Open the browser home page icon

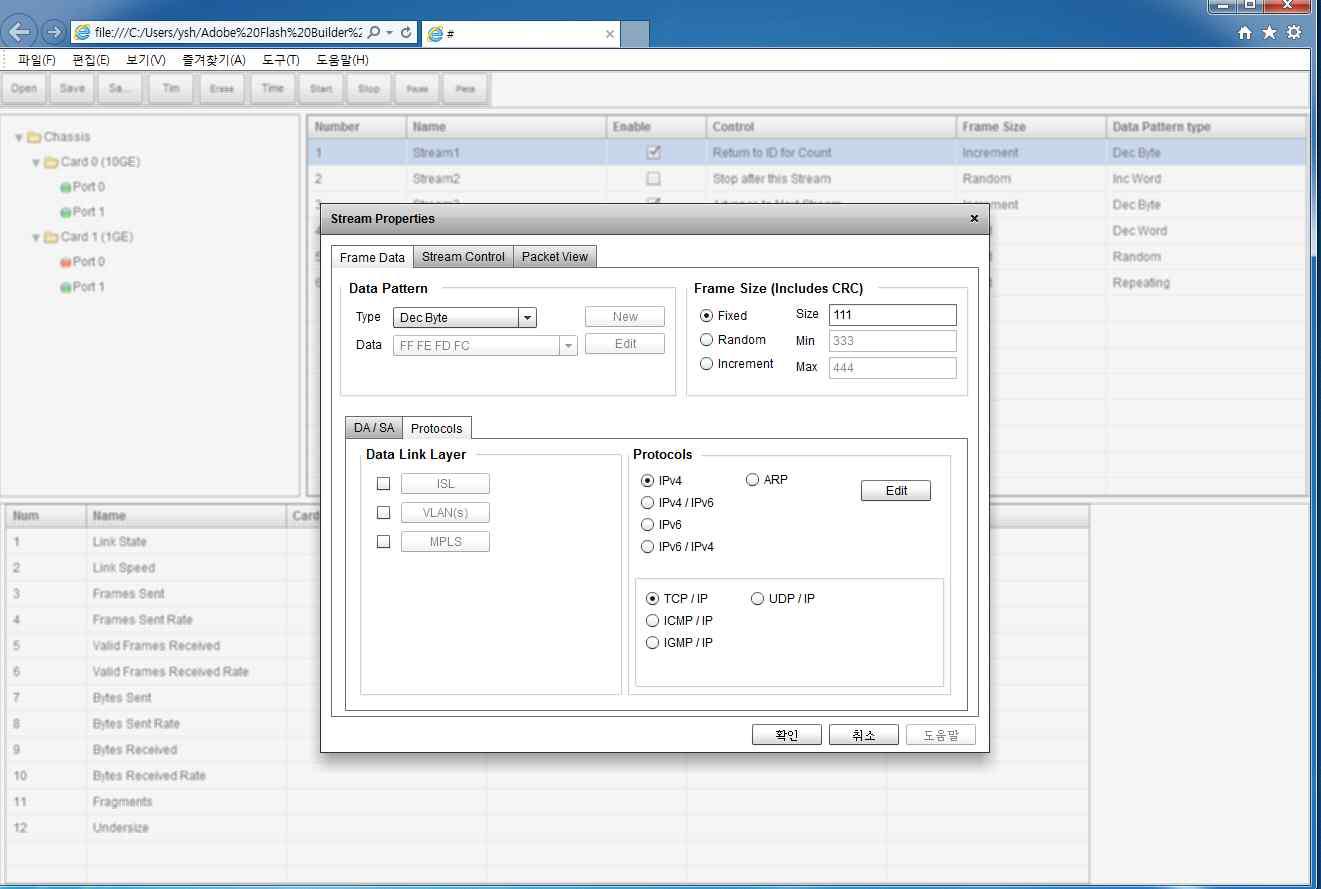click(1245, 33)
